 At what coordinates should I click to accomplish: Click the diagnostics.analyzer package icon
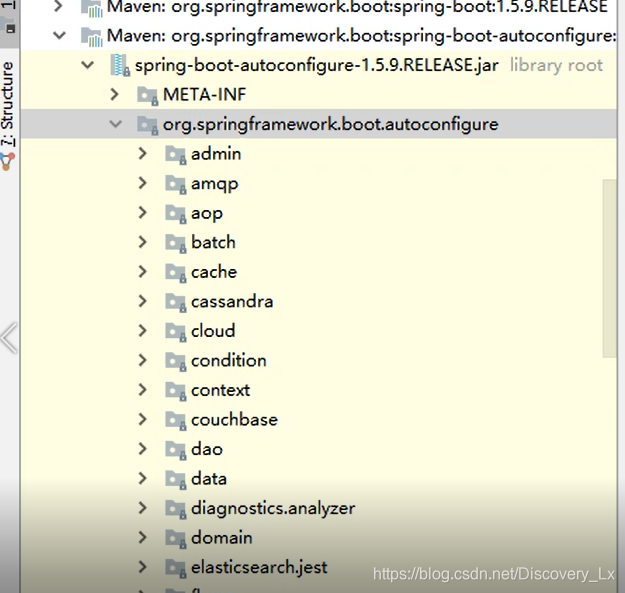coord(176,509)
